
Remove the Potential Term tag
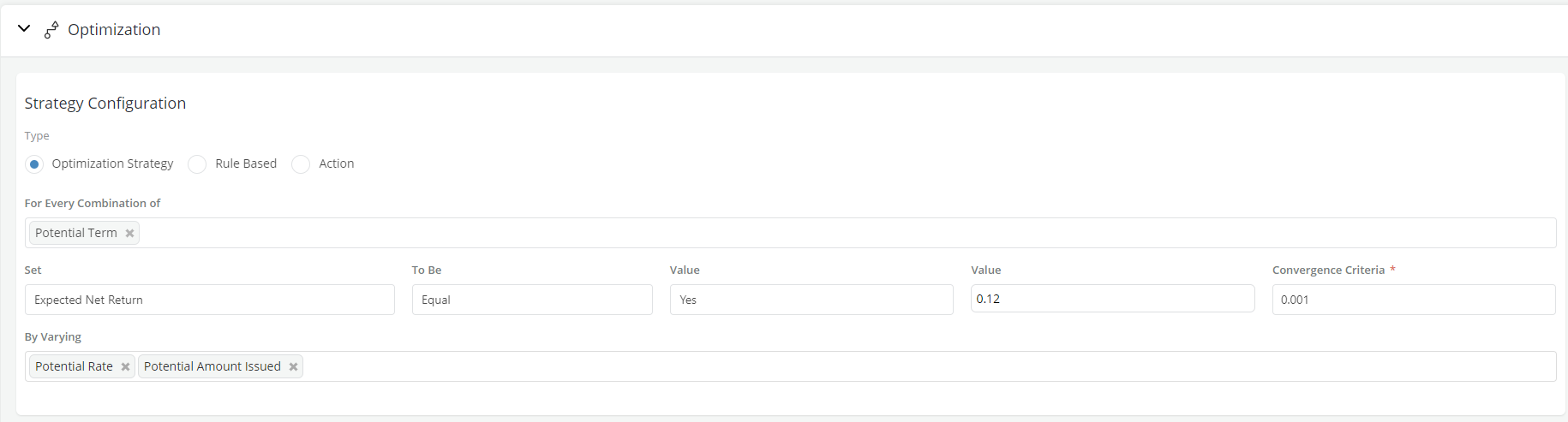pyautogui.click(x=129, y=233)
